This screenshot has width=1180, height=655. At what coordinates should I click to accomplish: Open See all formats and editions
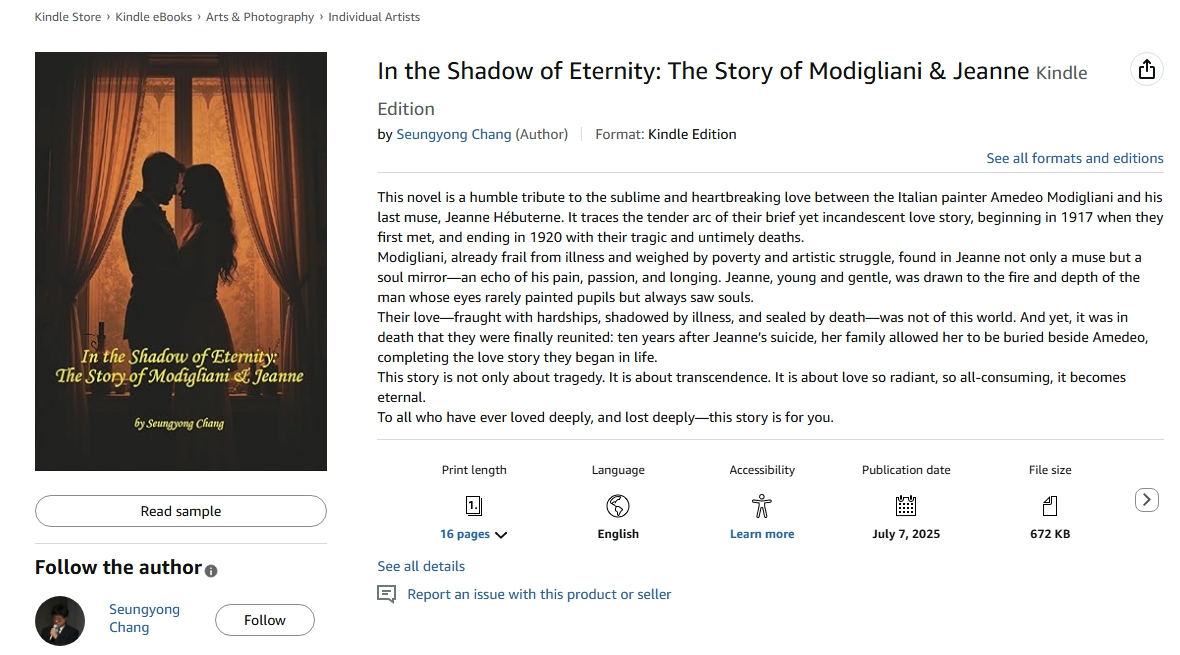pyautogui.click(x=1074, y=158)
